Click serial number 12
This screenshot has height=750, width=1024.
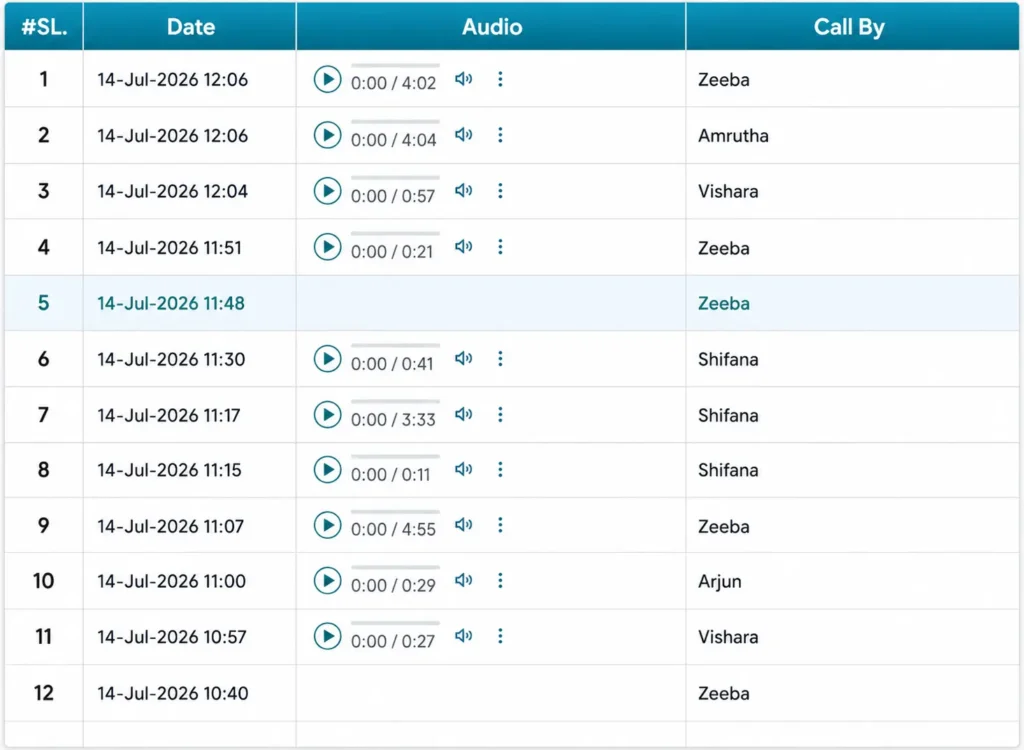pyautogui.click(x=44, y=693)
